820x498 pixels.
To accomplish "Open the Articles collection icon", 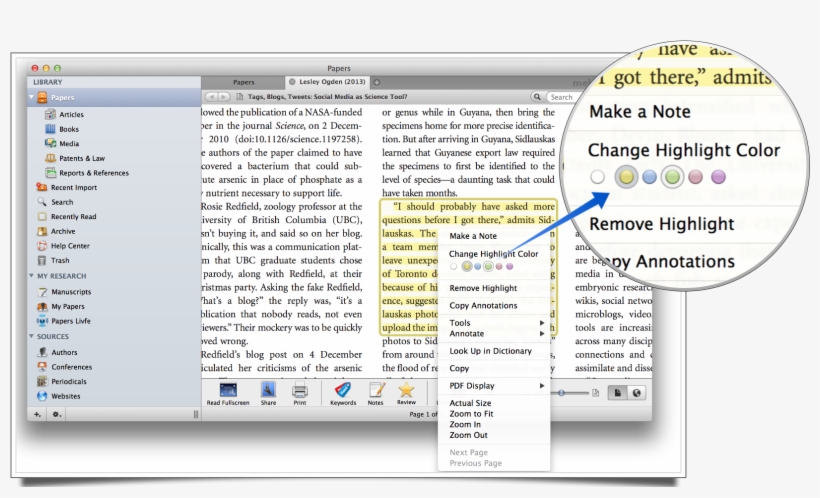I will click(x=50, y=114).
